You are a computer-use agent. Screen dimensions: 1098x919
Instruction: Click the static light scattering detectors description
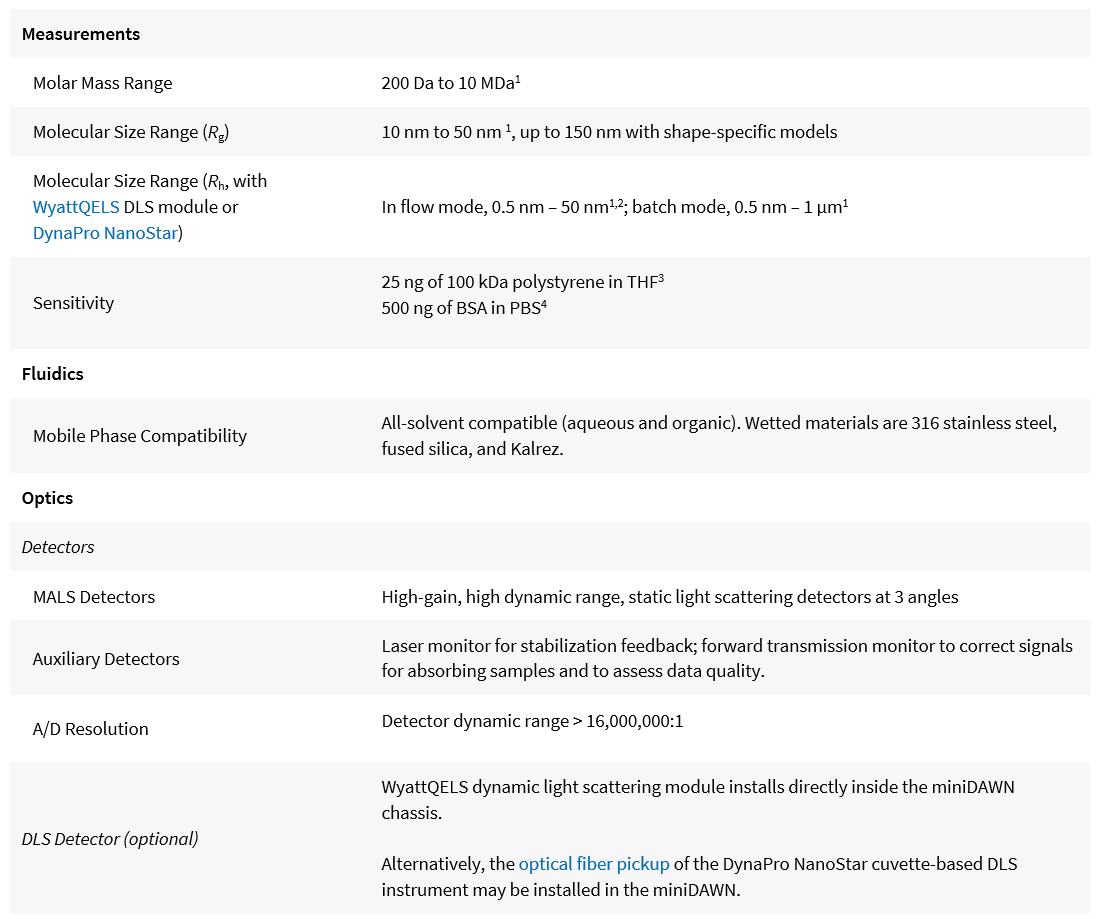669,597
